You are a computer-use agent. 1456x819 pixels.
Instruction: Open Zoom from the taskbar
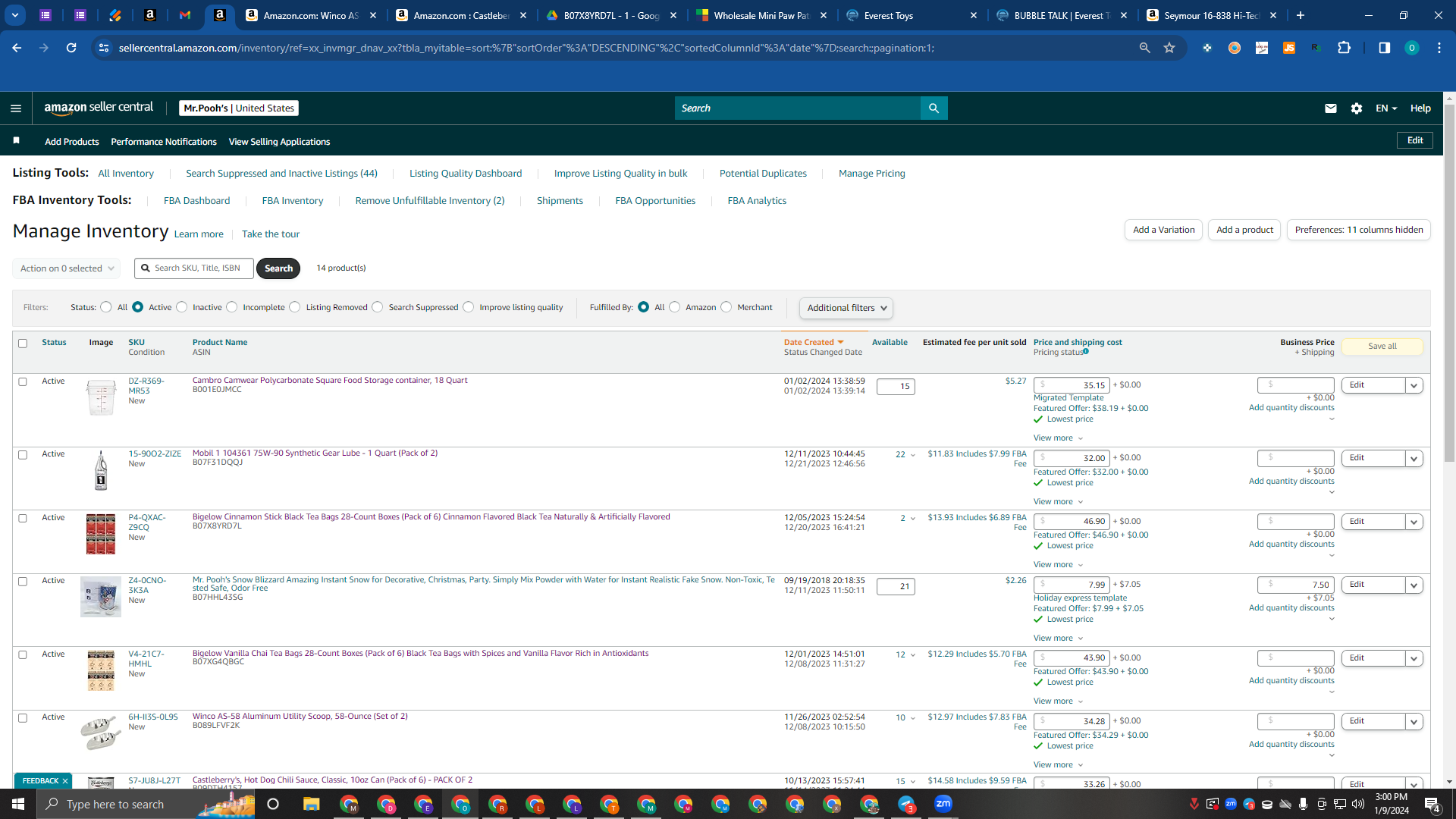(943, 804)
